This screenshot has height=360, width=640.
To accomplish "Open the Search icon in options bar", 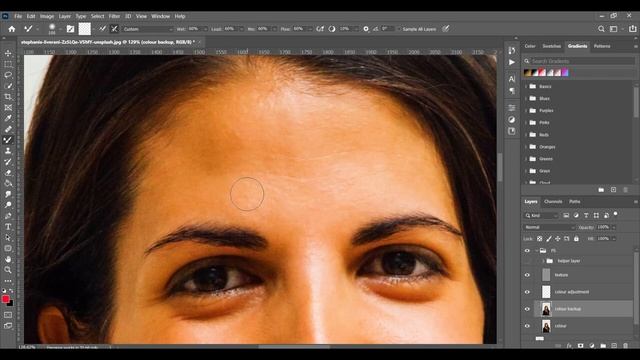I will pyautogui.click(x=601, y=29).
